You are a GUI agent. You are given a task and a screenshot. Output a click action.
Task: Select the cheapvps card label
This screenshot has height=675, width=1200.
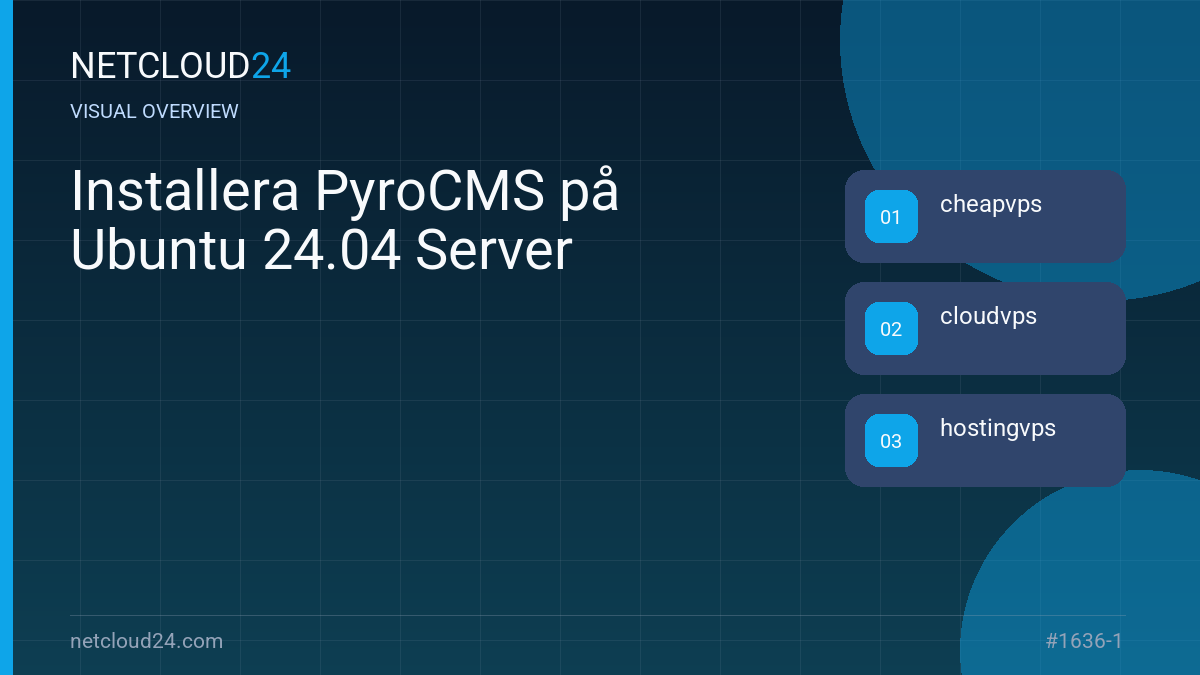(991, 205)
